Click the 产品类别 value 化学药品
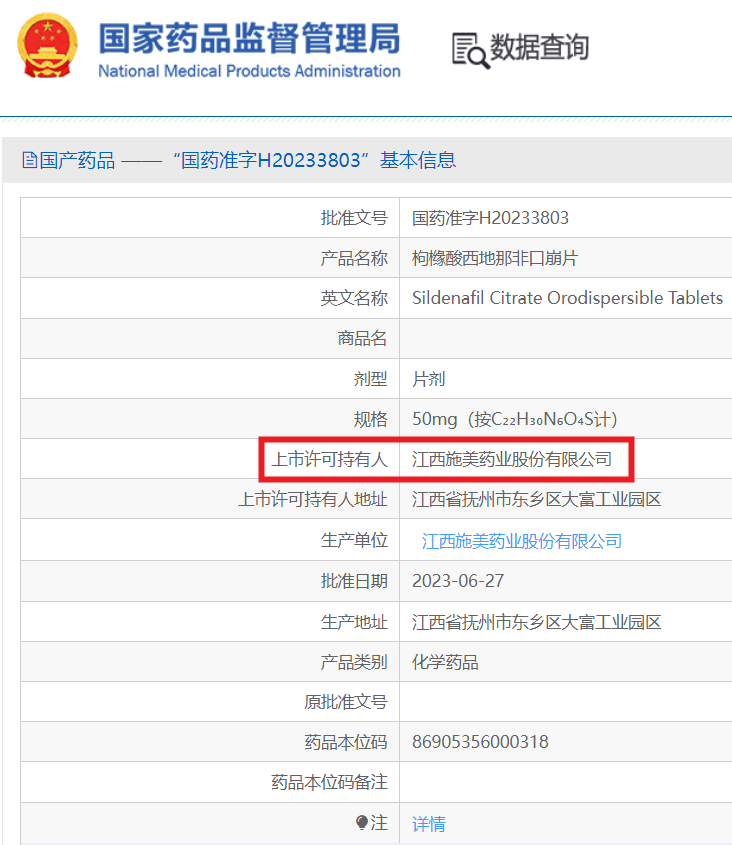Image resolution: width=732 pixels, height=845 pixels. tap(445, 662)
